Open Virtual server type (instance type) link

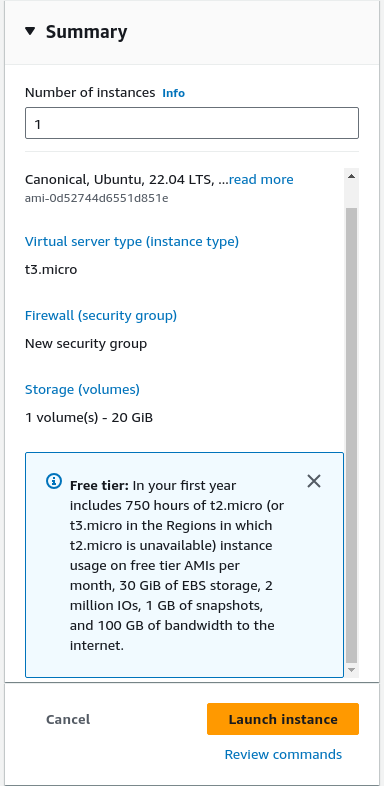[132, 242]
